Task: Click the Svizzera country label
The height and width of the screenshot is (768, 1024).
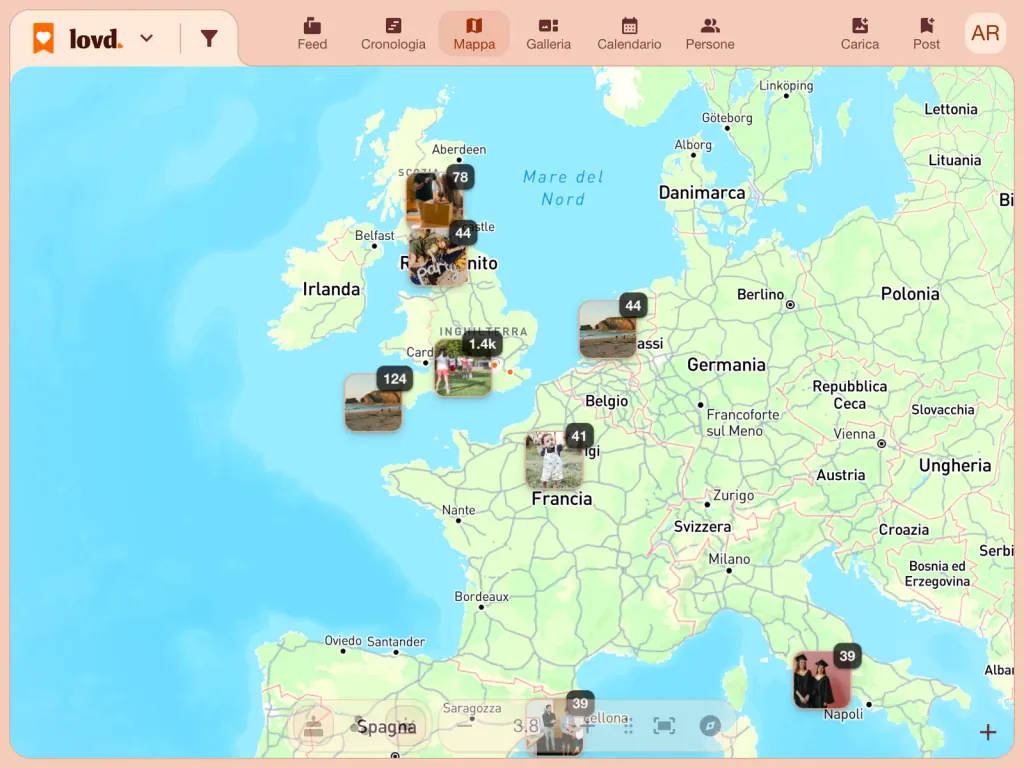Action: pos(703,526)
